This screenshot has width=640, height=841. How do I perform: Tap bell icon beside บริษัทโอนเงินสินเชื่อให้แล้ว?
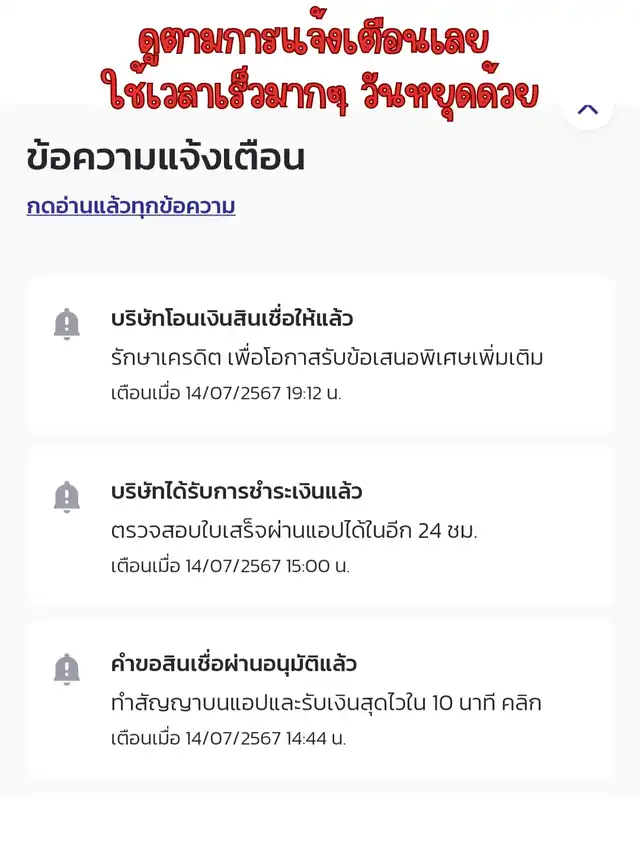click(x=67, y=324)
